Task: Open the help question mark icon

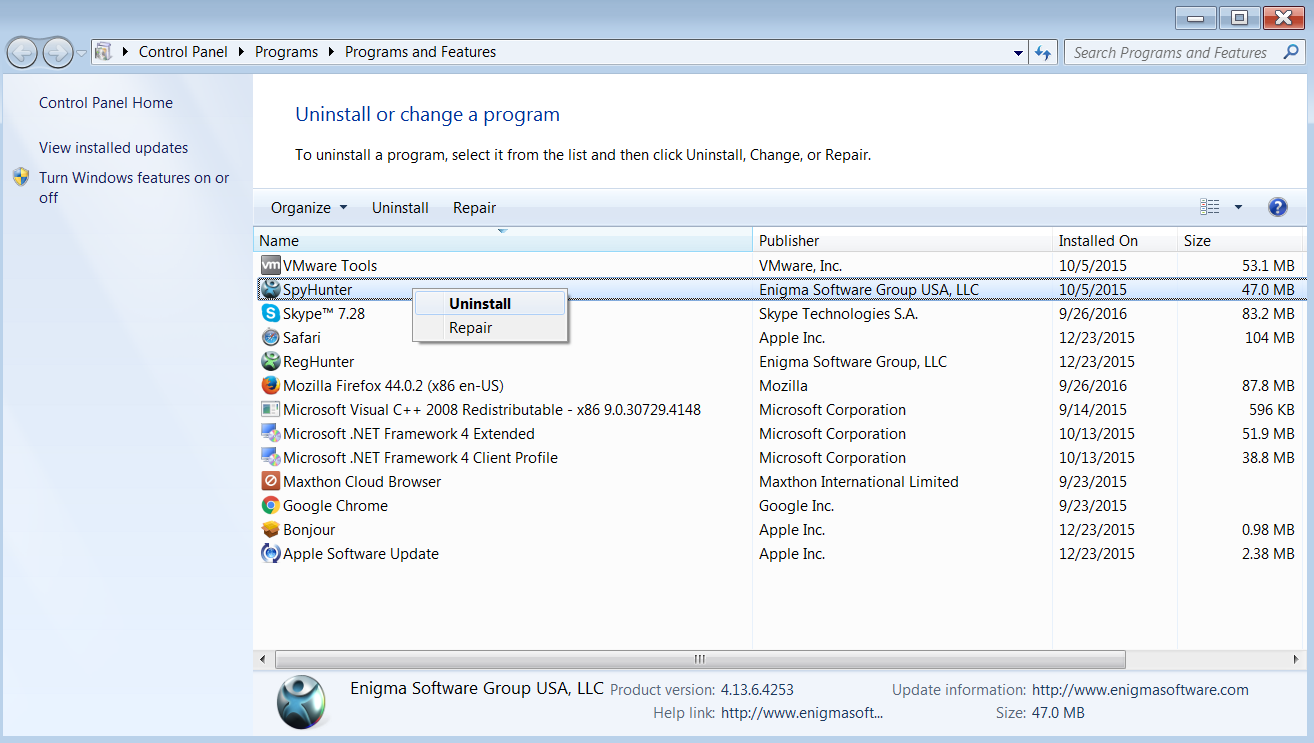Action: click(x=1277, y=207)
